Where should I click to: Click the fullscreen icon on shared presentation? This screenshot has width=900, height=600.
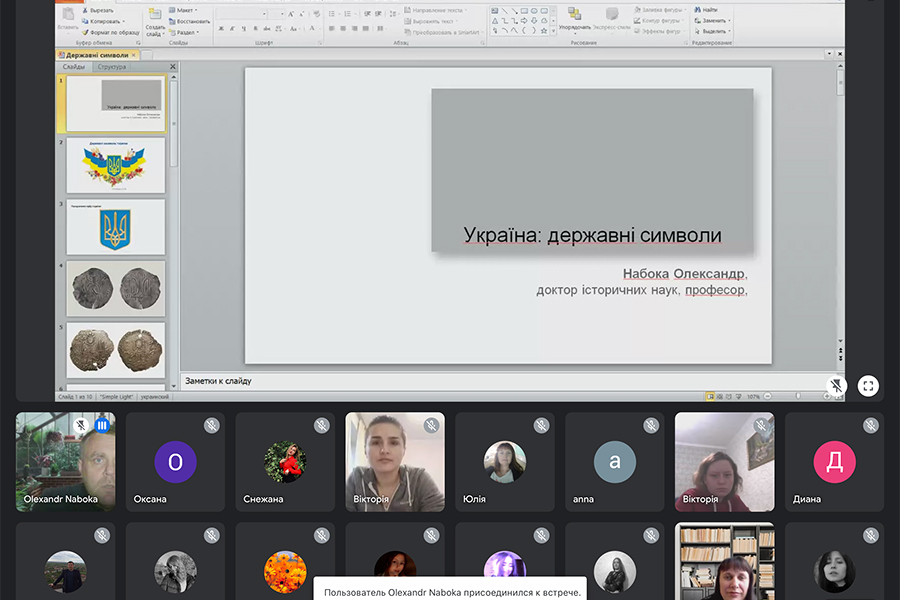868,386
